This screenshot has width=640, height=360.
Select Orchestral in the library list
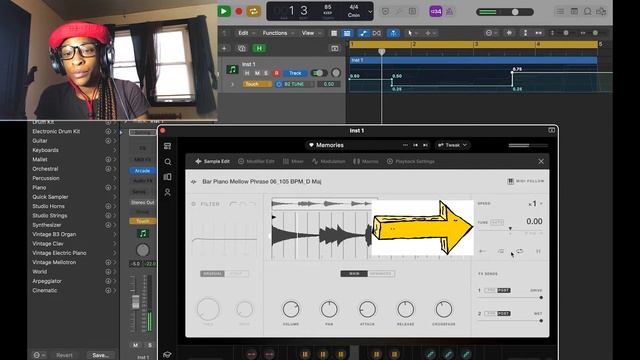(45, 169)
